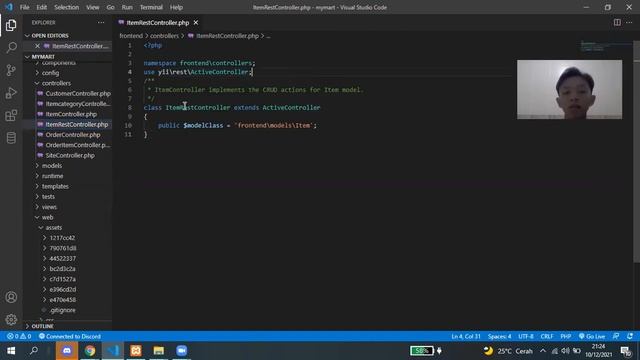Open Discord from the taskbar
The height and width of the screenshot is (360, 640).
[67, 351]
